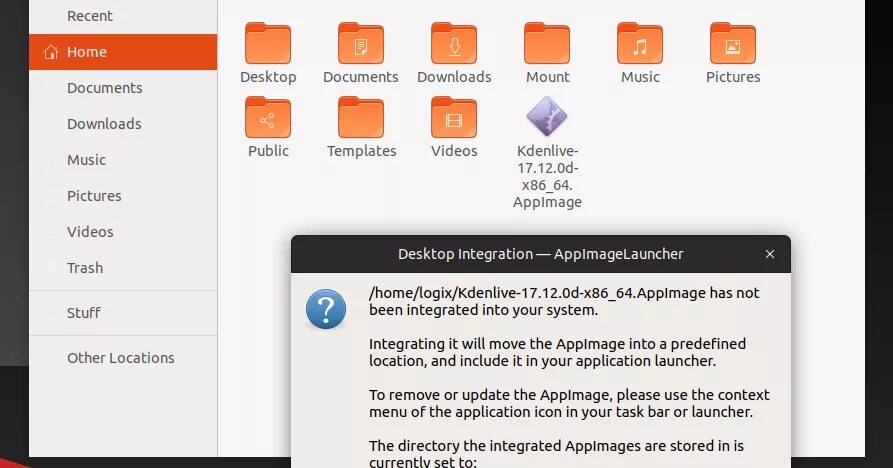Click the Home icon in sidebar

[x=51, y=52]
